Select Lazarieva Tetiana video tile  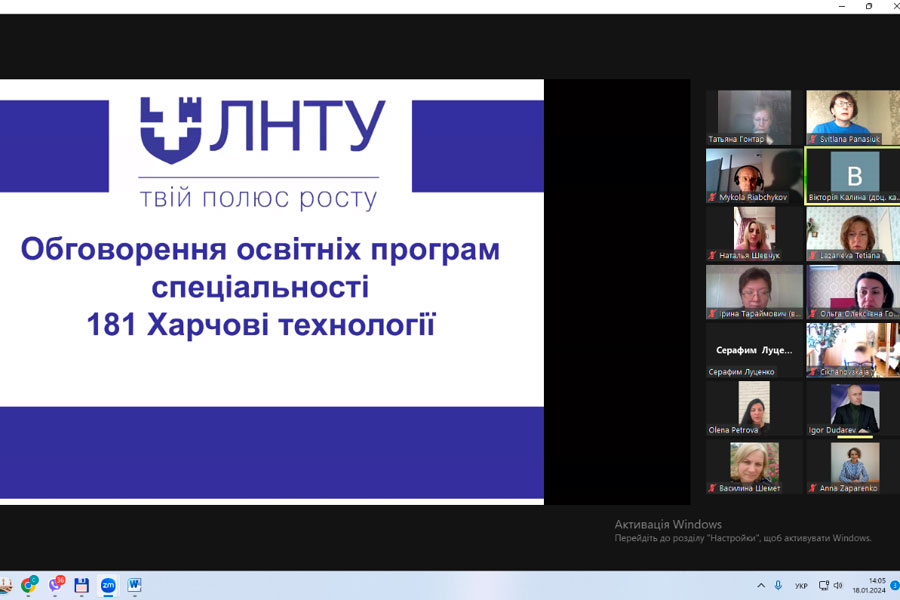coord(853,234)
